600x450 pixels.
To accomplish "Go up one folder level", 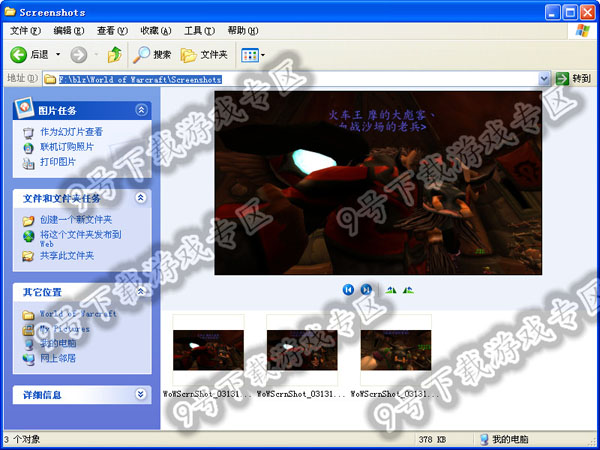I will point(114,54).
